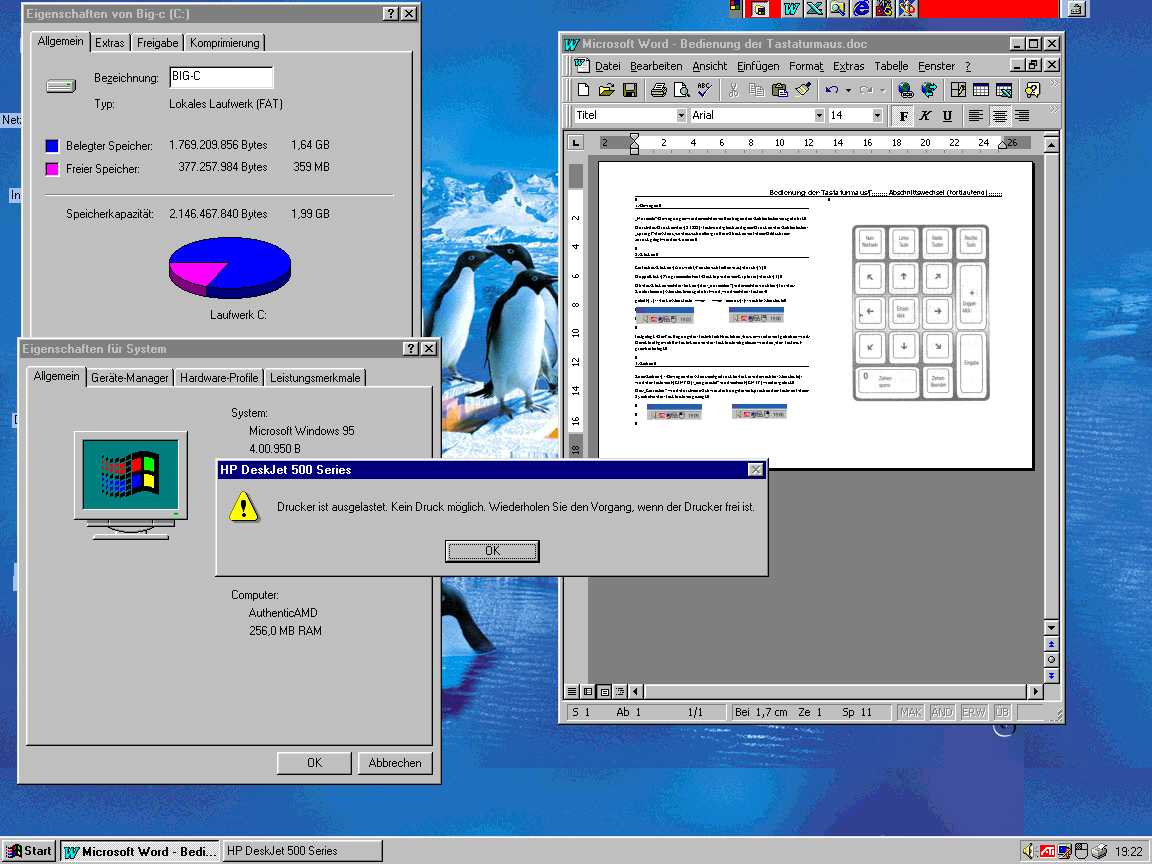Click the blue Belegter Speicher color box
Image resolution: width=1152 pixels, height=864 pixels.
(51, 145)
